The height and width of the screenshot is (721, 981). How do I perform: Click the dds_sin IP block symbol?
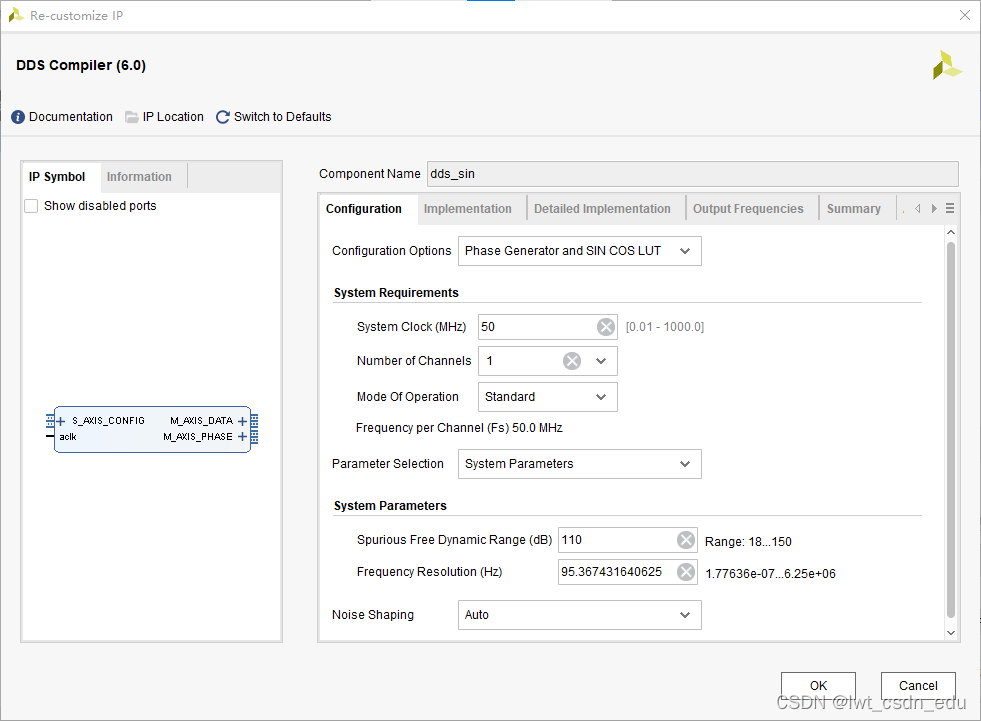[x=152, y=429]
